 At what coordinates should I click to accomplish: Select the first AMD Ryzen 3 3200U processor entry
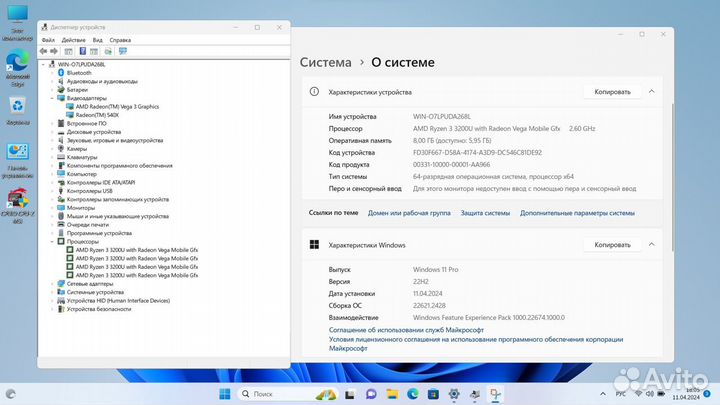click(x=137, y=250)
